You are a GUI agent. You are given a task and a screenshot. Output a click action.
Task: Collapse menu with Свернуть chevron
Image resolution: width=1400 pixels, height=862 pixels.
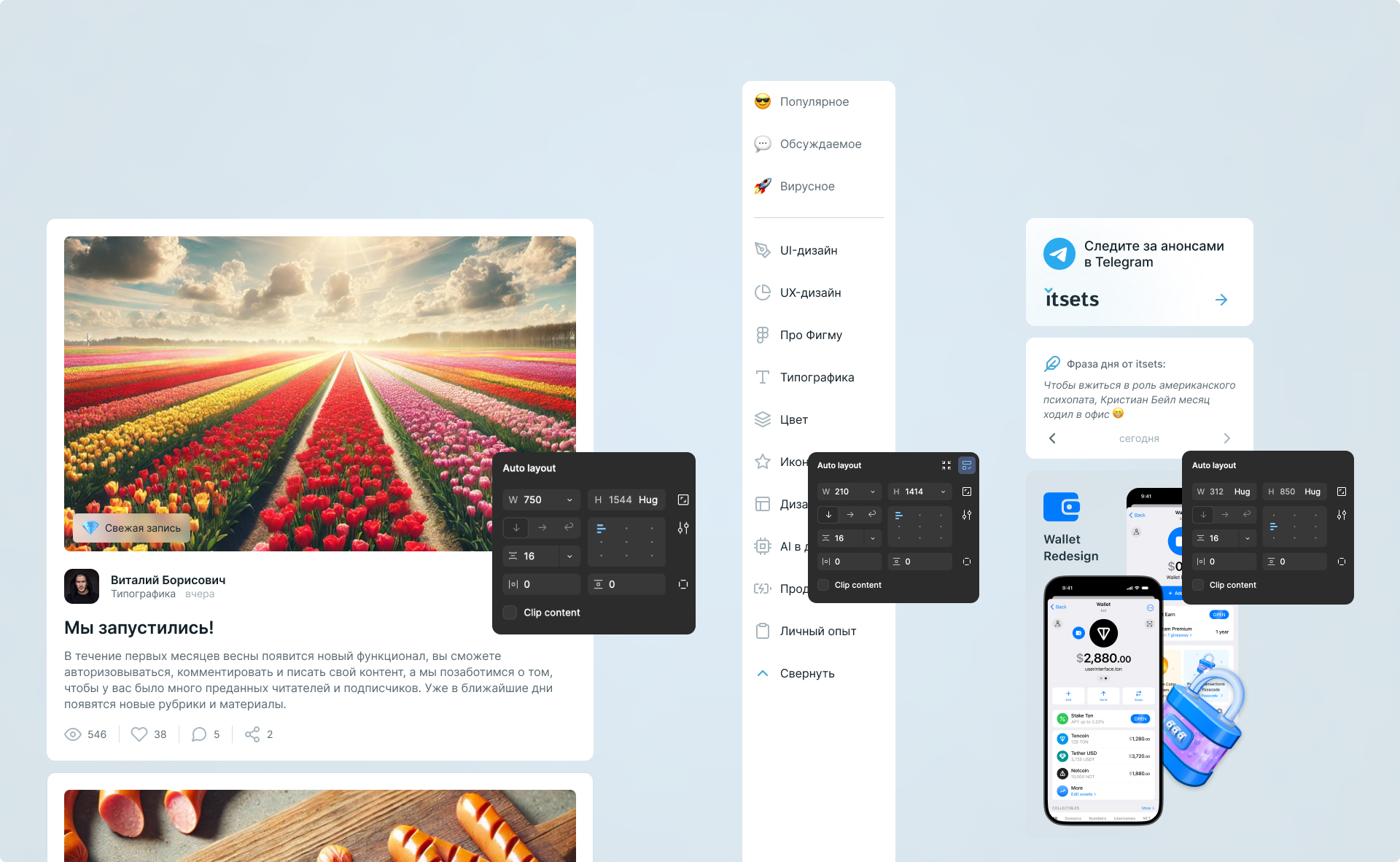(x=763, y=673)
